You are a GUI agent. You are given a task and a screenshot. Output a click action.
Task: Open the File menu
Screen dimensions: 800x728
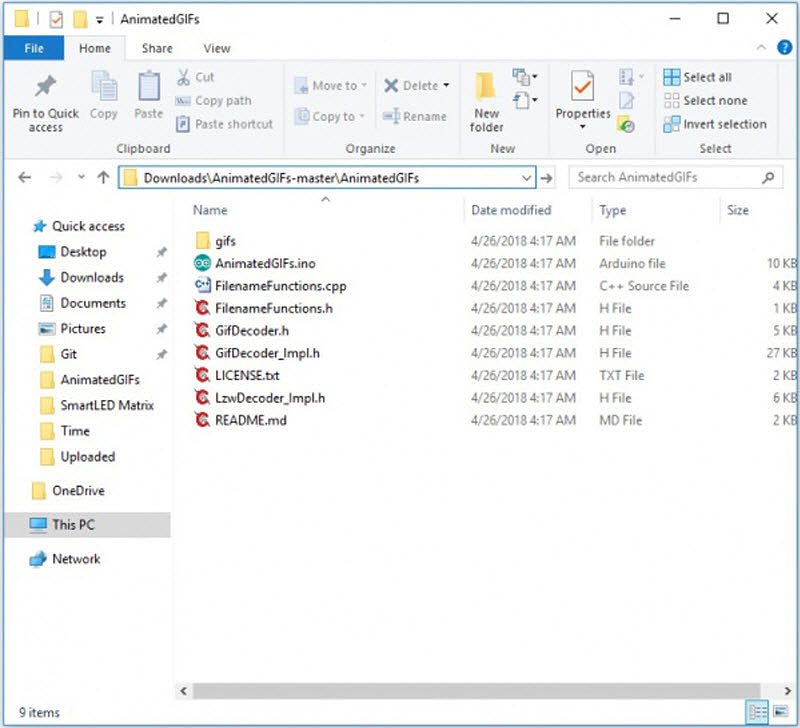pyautogui.click(x=33, y=48)
